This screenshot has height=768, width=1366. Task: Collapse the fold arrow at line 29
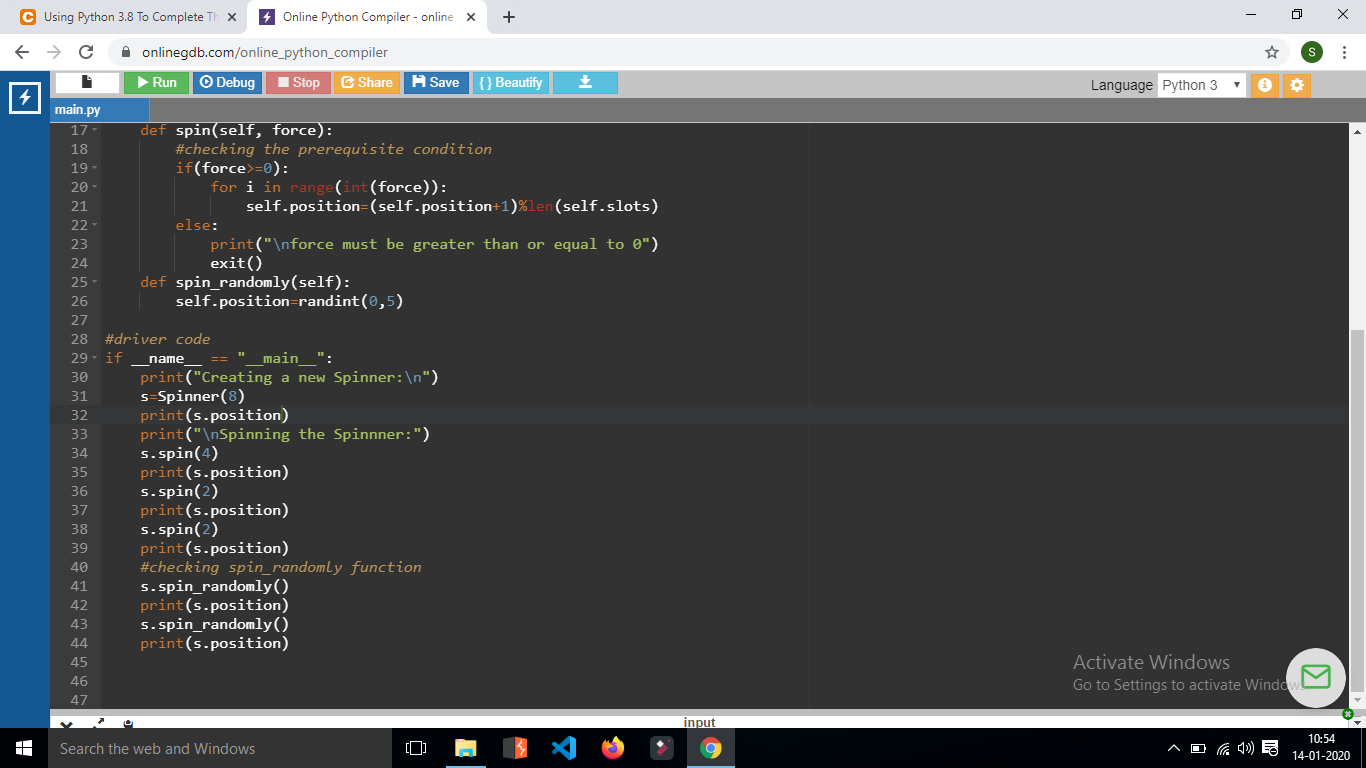[x=95, y=359]
